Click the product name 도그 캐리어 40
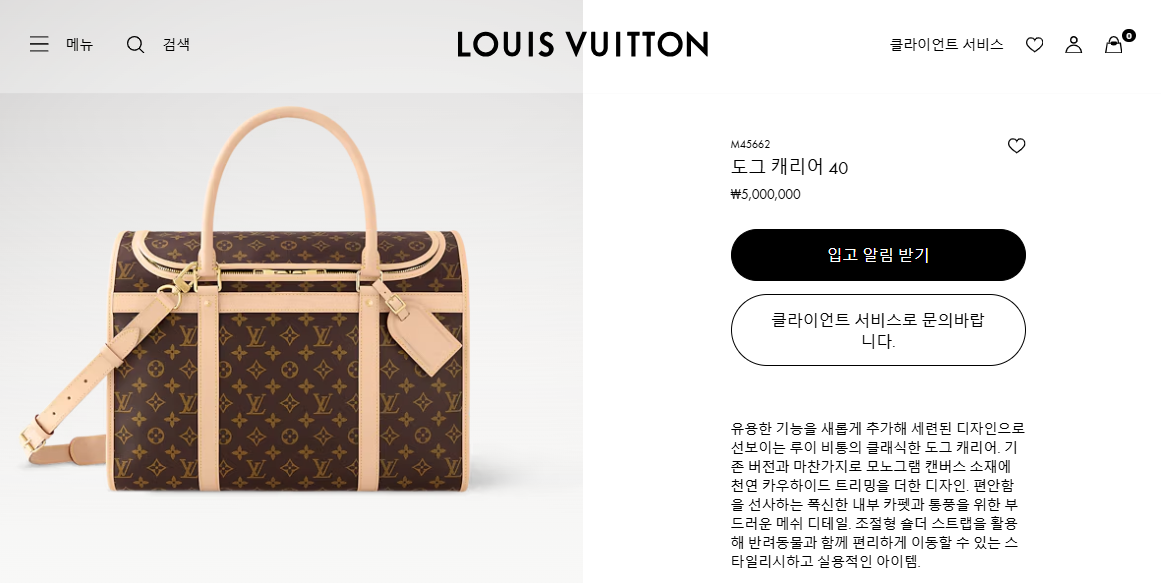The height and width of the screenshot is (583, 1161). (789, 167)
